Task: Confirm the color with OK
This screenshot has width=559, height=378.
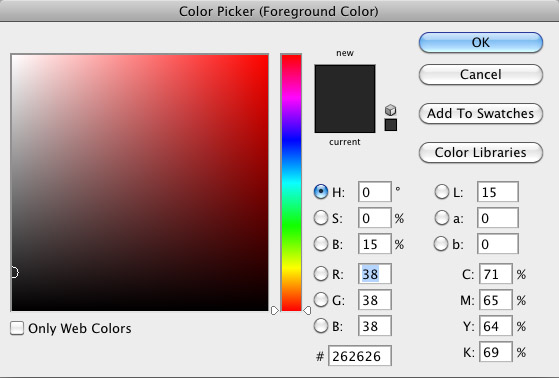Action: 481,42
